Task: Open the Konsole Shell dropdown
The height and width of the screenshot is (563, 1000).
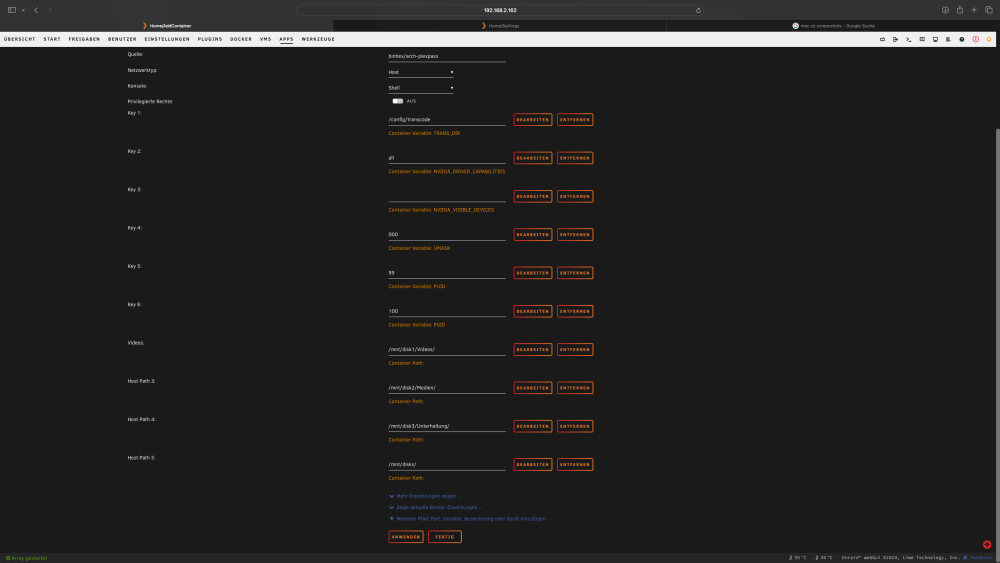Action: tap(421, 88)
